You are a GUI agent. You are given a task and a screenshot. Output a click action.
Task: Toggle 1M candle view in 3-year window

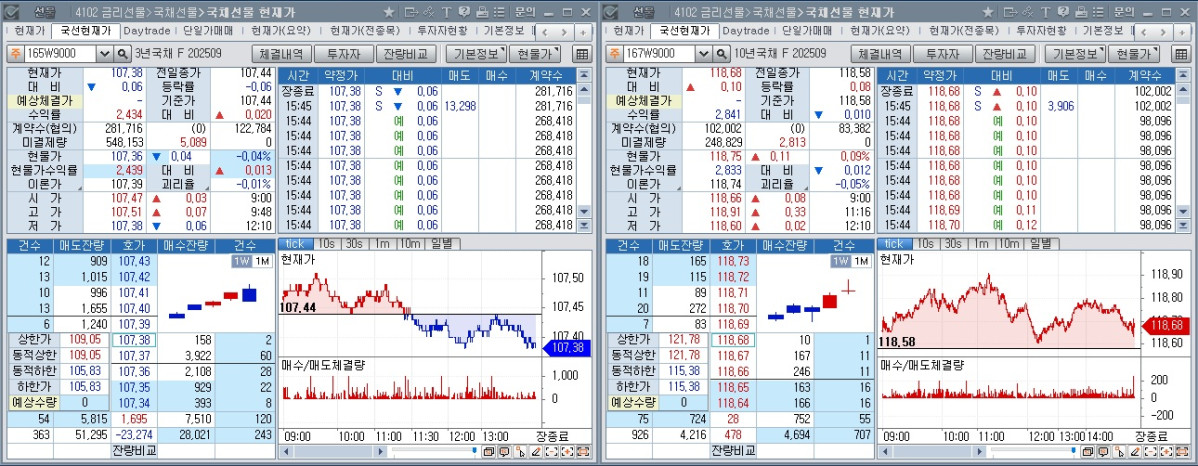tap(261, 261)
